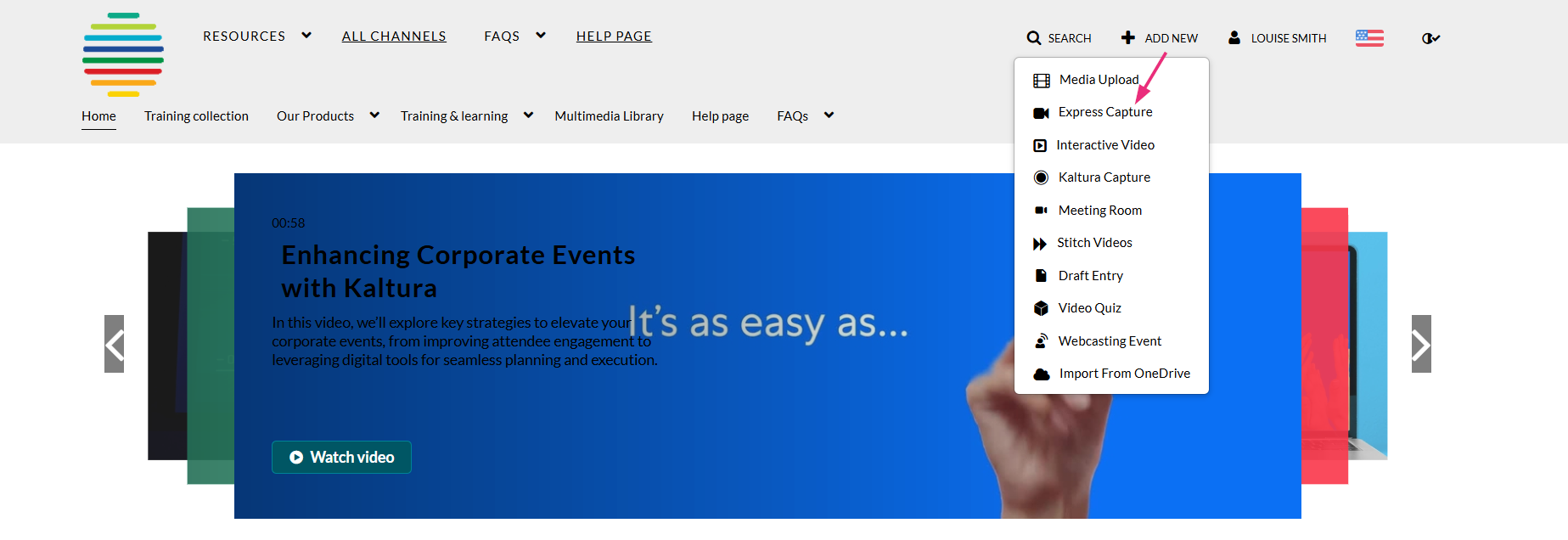
Task: Go to the Home tab
Action: (98, 116)
